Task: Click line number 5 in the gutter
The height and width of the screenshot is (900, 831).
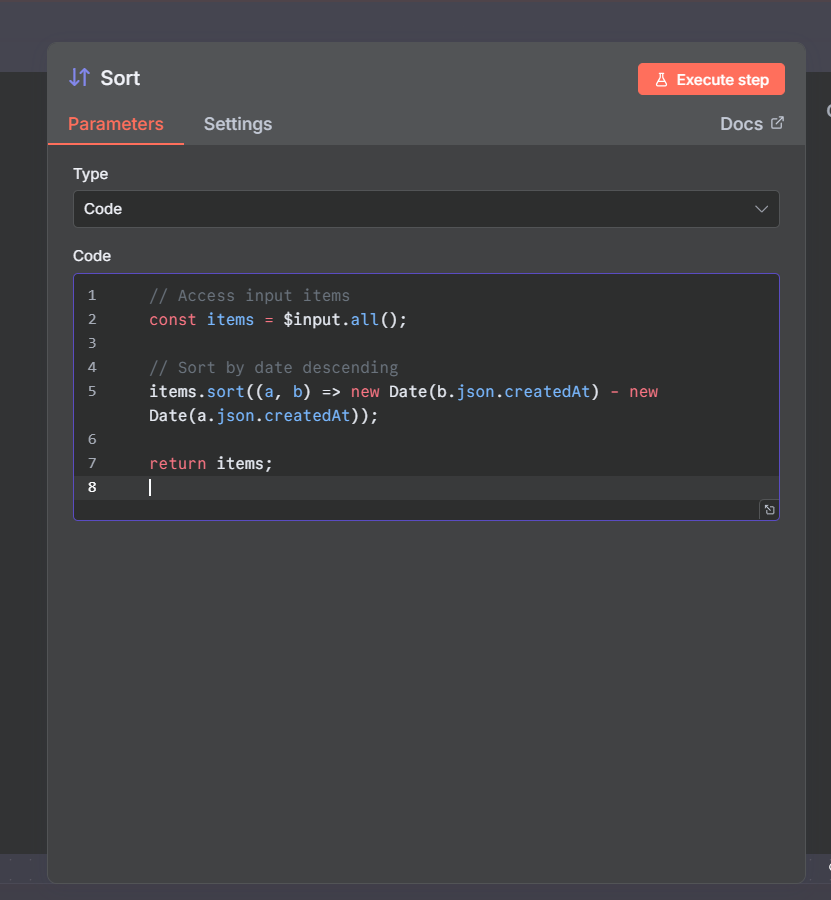Action: coord(92,391)
